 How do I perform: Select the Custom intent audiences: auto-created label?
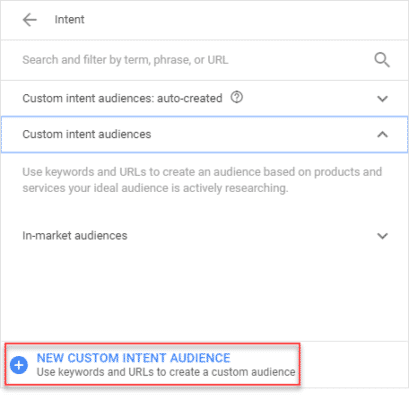pos(122,98)
